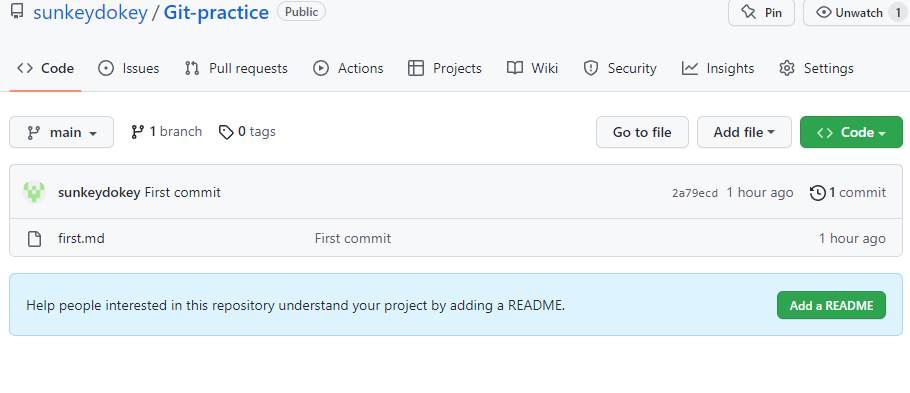The height and width of the screenshot is (393, 910).
Task: Open the first.md file link
Action: [x=81, y=239]
